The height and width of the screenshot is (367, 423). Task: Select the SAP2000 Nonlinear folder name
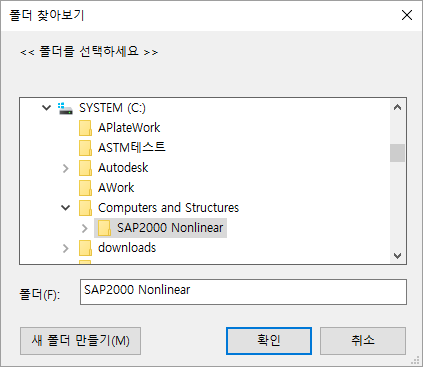[x=170, y=228]
